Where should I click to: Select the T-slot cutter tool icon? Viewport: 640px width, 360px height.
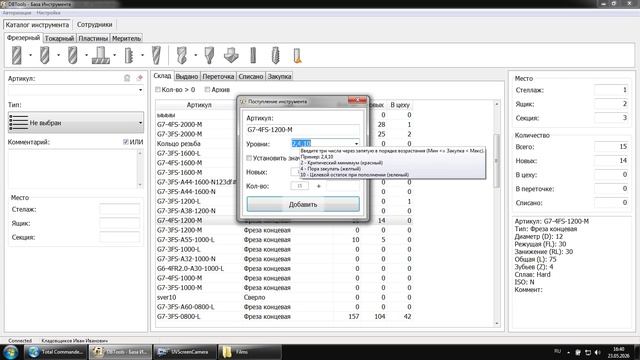[100, 55]
